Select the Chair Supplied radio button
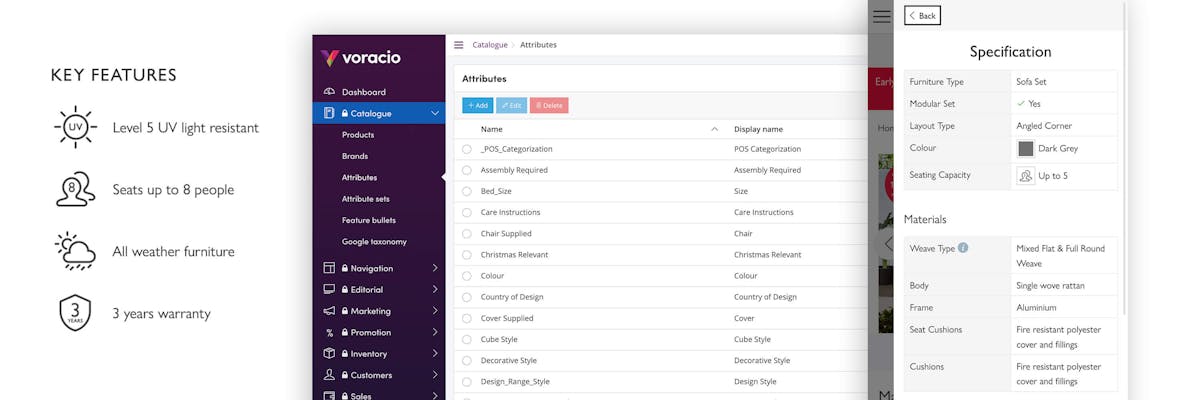 (x=467, y=233)
